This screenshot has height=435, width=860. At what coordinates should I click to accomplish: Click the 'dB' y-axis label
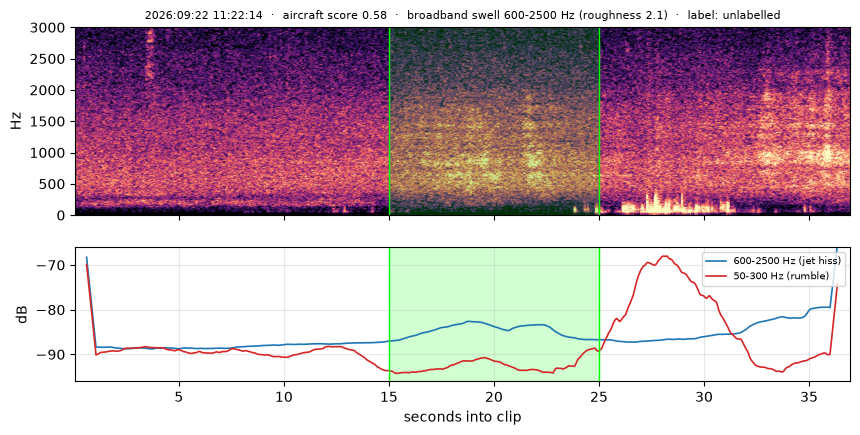(x=22, y=314)
